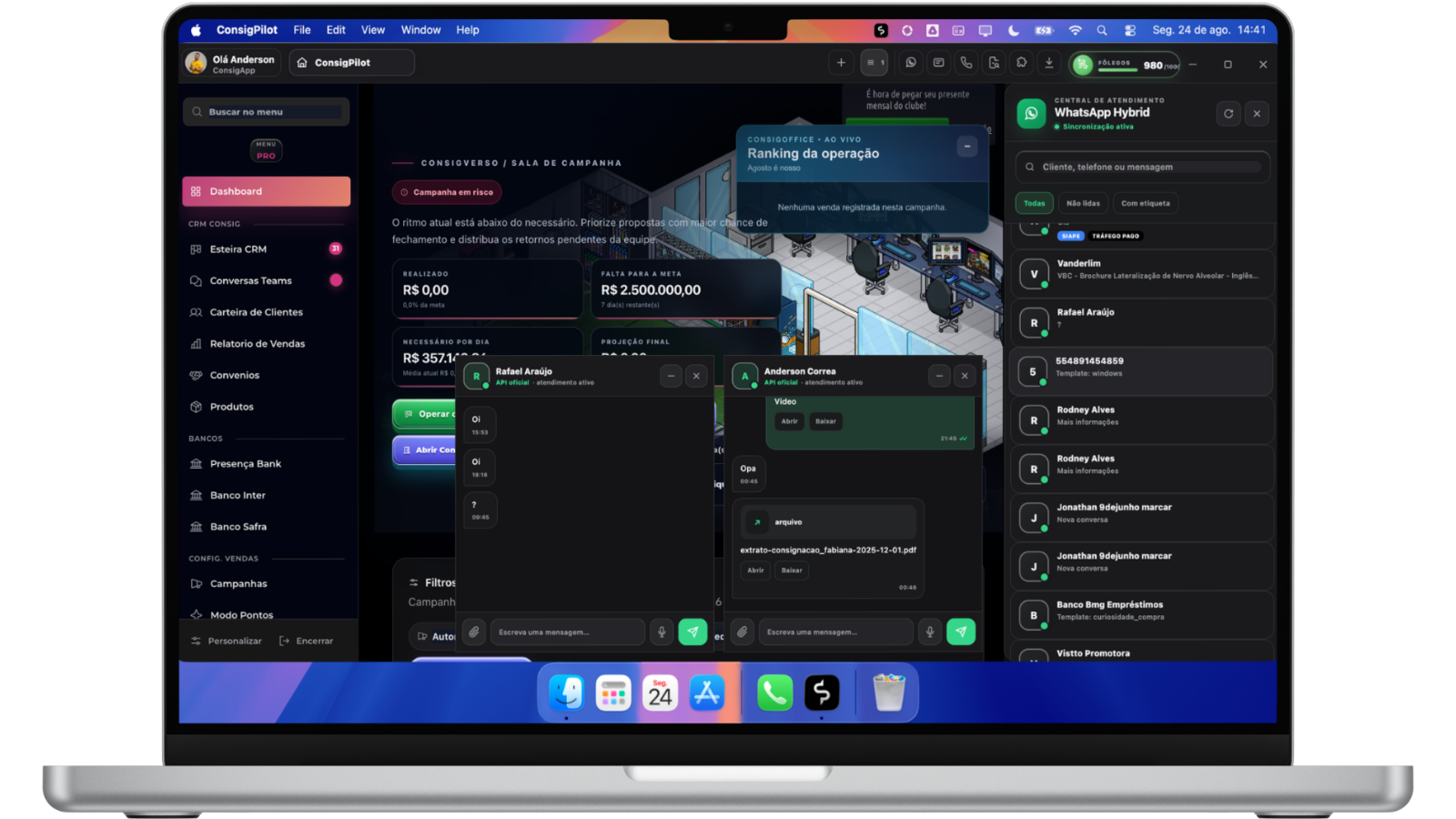Minimize the Anderson Correa chat window
This screenshot has height=819, width=1456.
(x=939, y=376)
